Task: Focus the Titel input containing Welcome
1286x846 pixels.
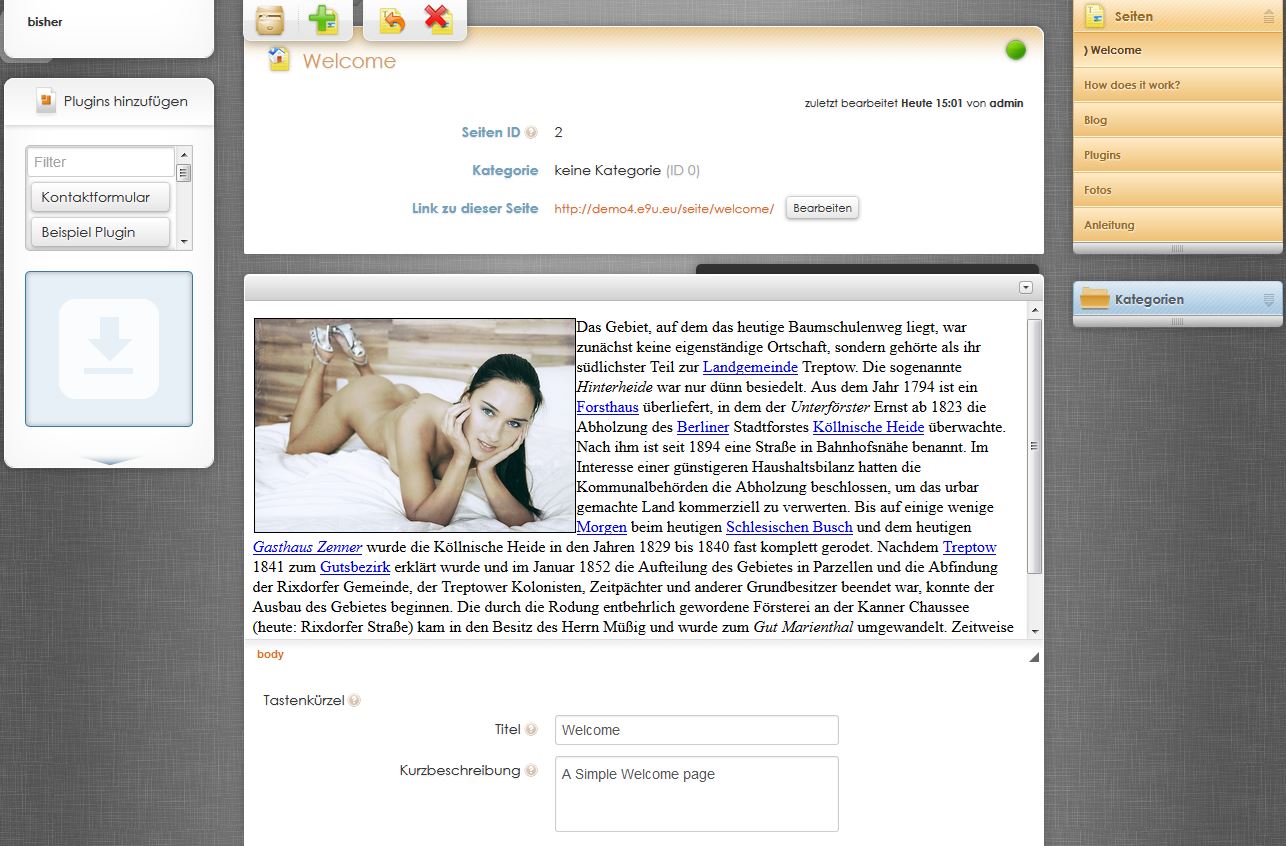Action: (697, 730)
